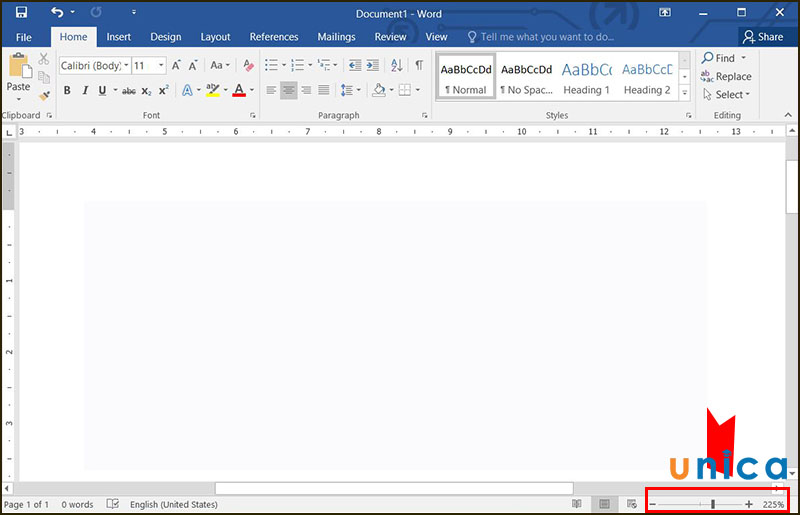
Task: Click the Cut scissors icon
Action: coord(44,59)
